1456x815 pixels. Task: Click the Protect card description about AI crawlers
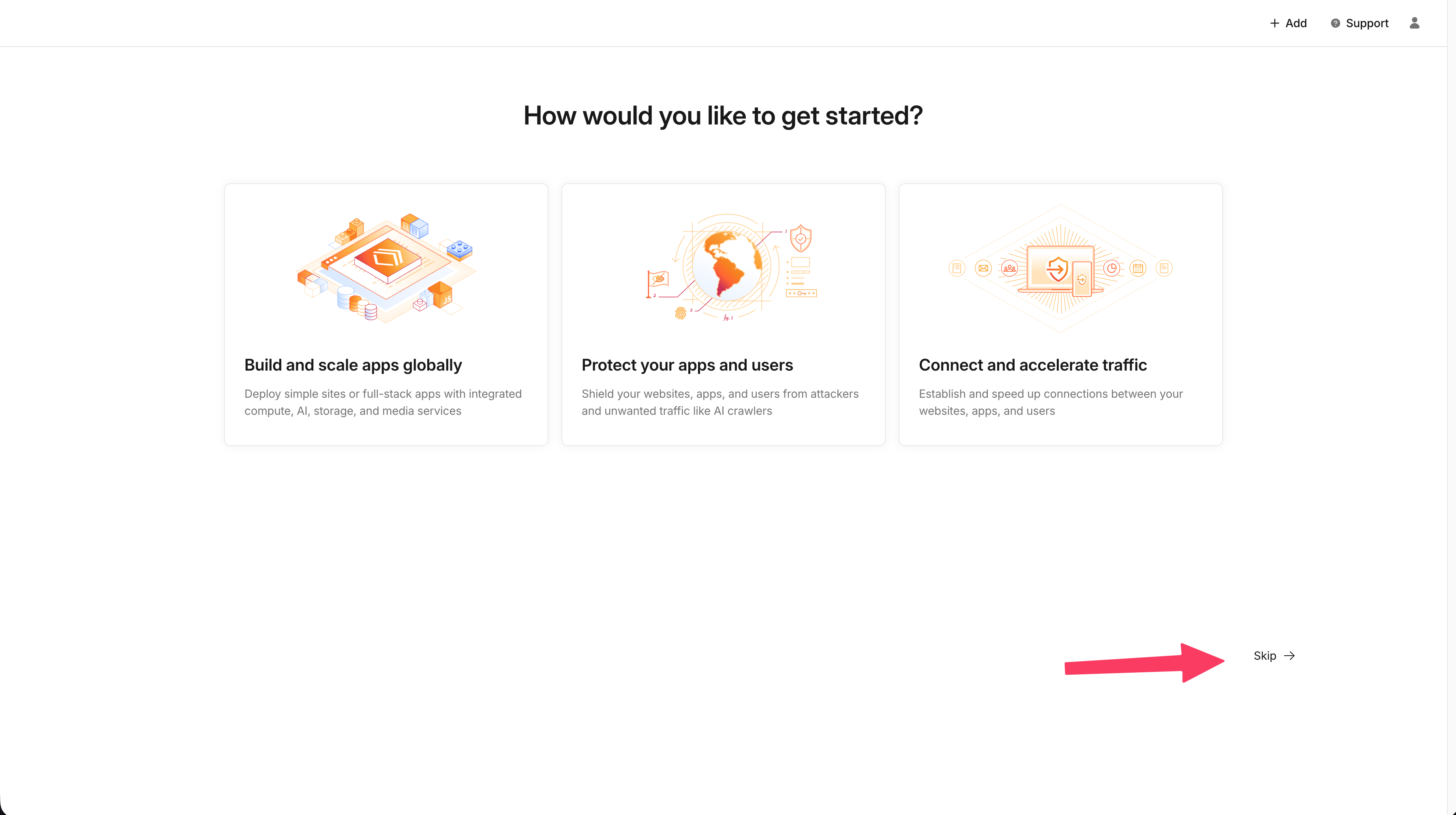(x=719, y=402)
